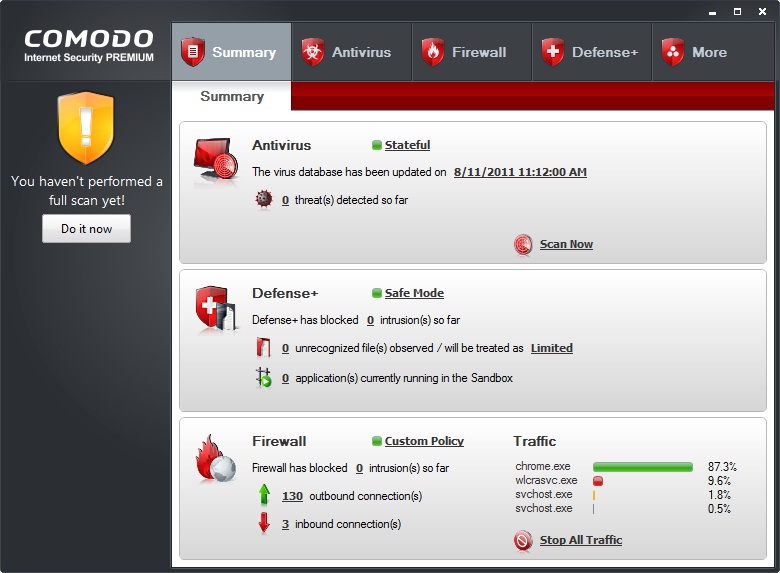This screenshot has height=573, width=780.
Task: Go to the Defense+ tab
Action: [x=592, y=52]
